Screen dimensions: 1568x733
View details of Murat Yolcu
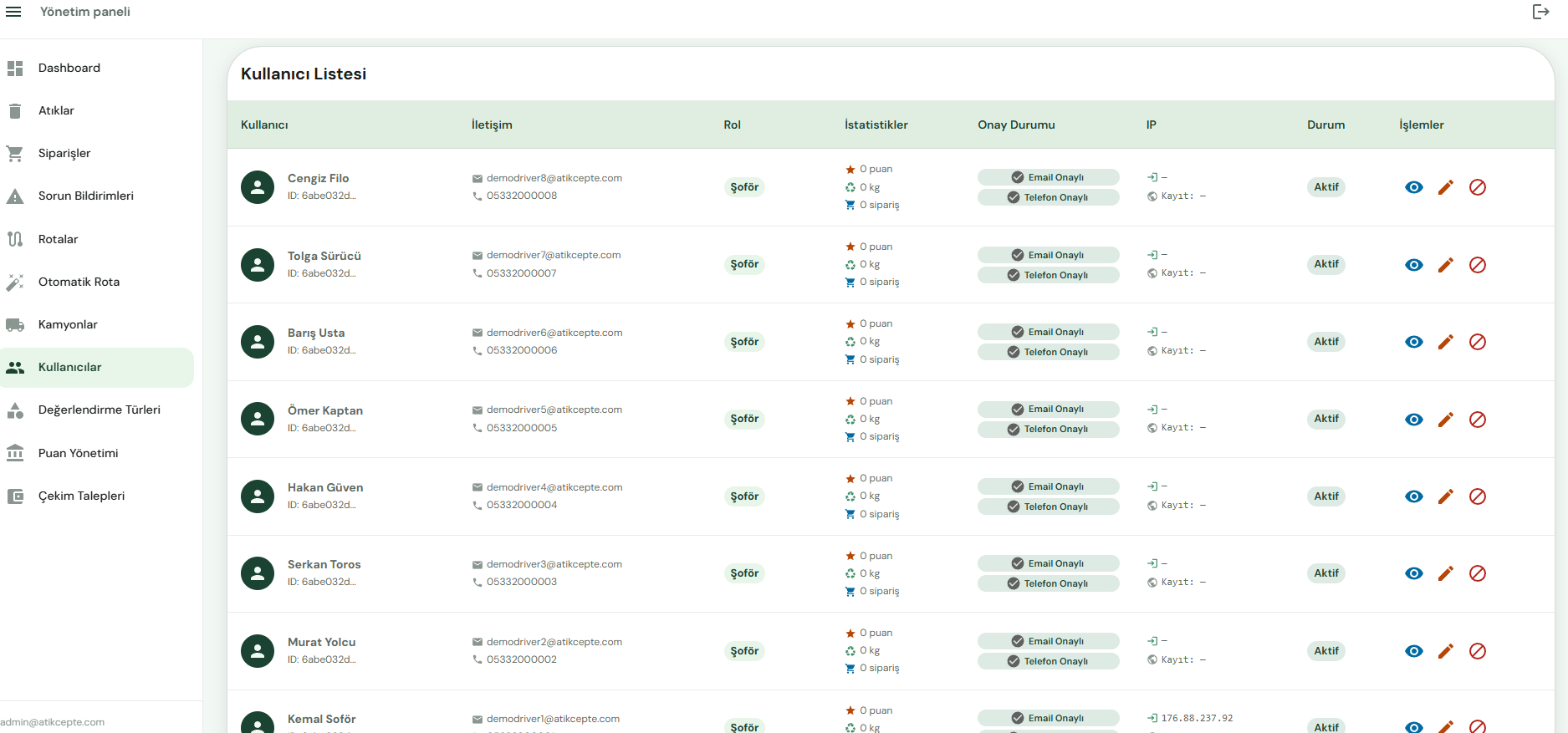coord(1414,651)
